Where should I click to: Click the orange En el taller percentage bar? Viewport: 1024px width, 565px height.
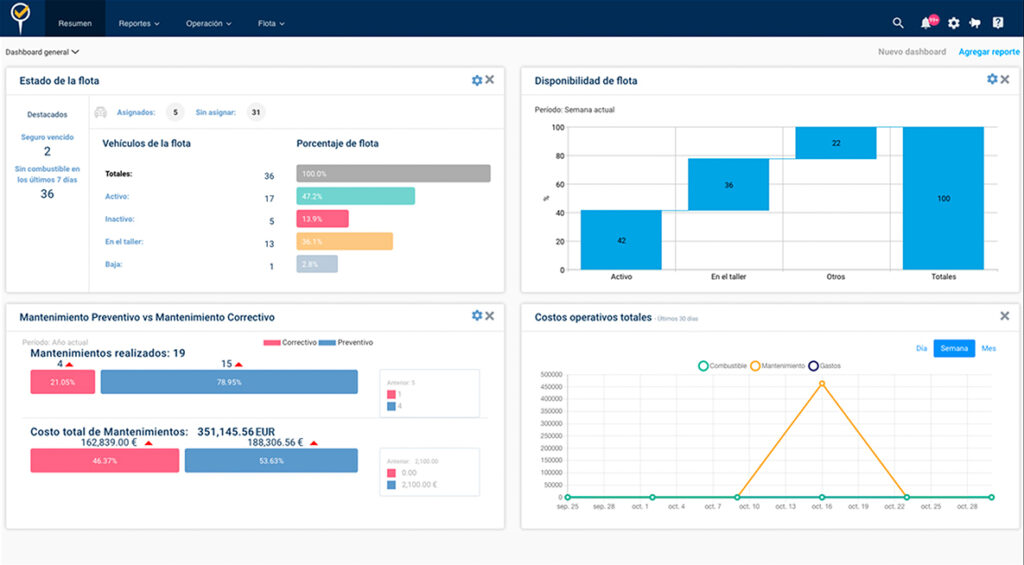click(344, 241)
